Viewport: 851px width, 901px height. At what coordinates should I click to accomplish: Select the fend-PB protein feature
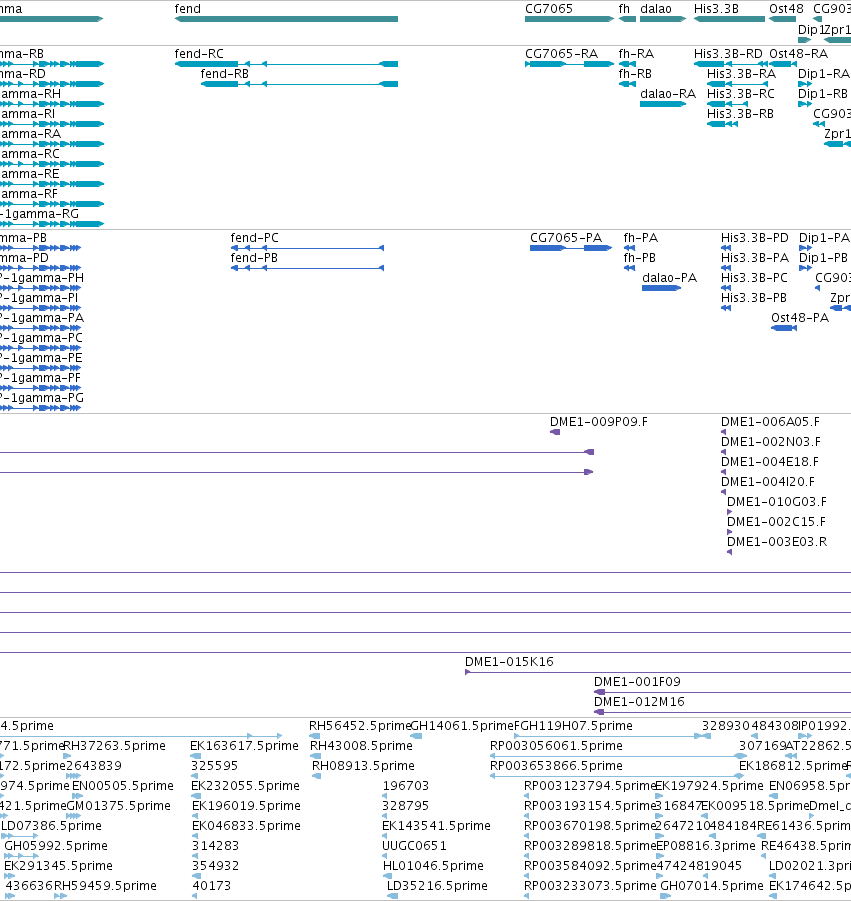point(307,268)
